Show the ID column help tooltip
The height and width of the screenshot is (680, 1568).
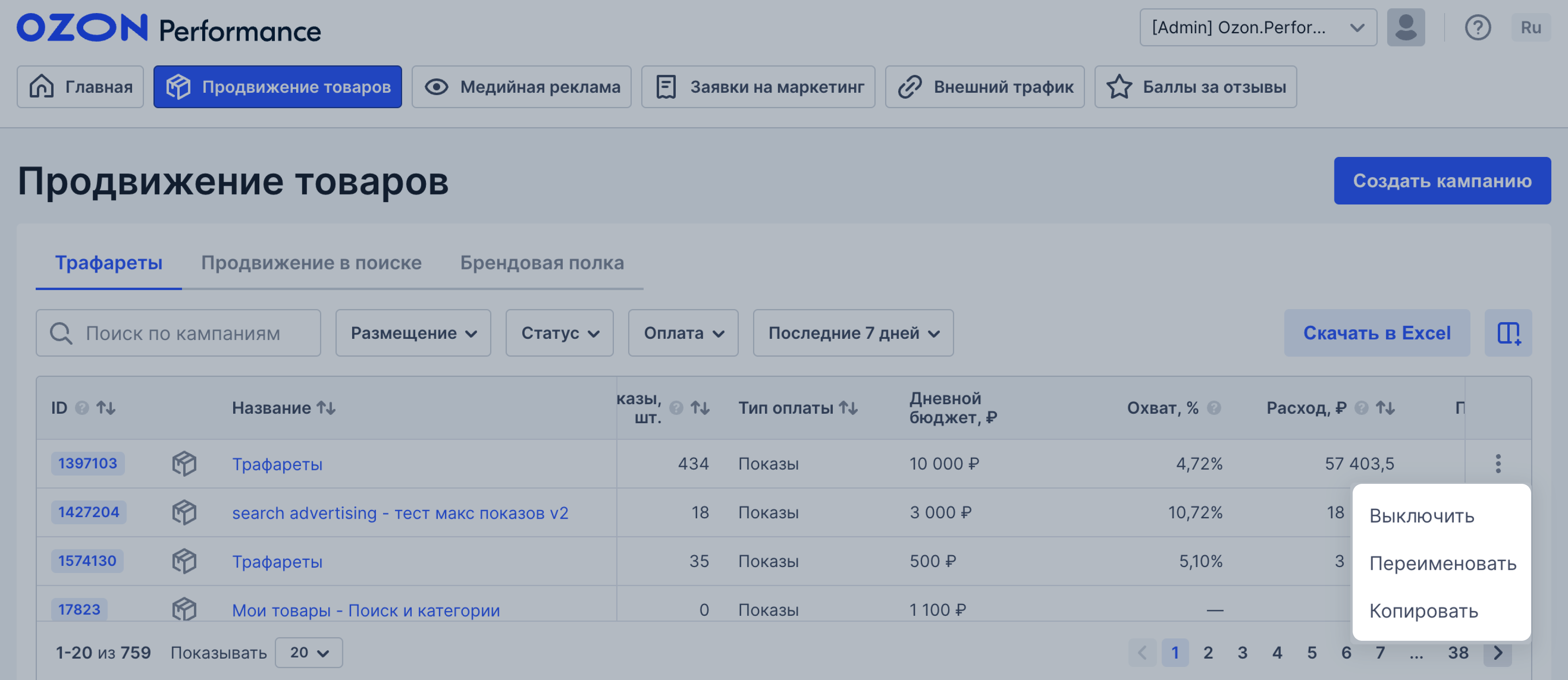(x=82, y=407)
